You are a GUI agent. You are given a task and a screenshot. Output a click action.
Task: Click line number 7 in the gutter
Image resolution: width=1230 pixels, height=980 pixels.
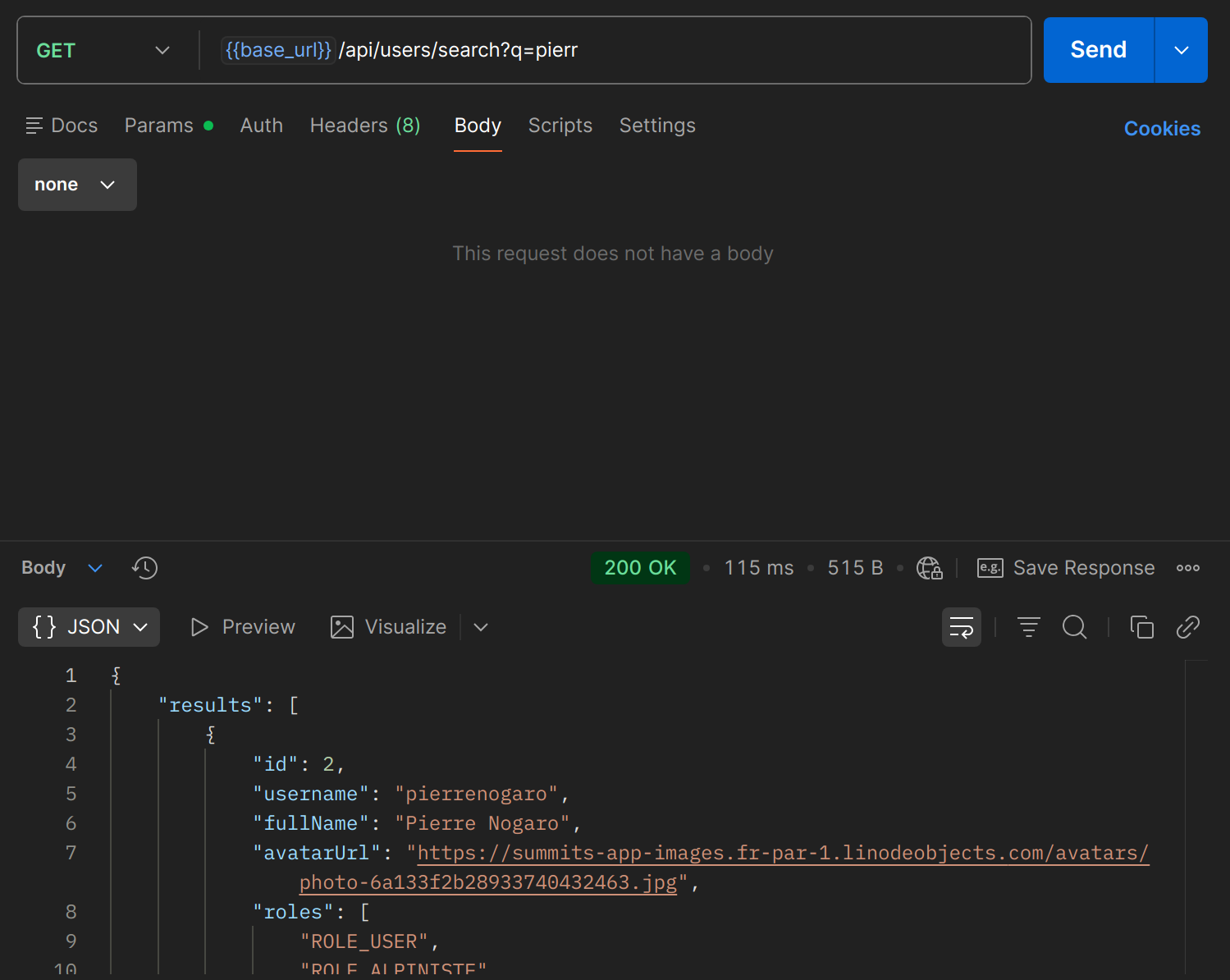71,853
